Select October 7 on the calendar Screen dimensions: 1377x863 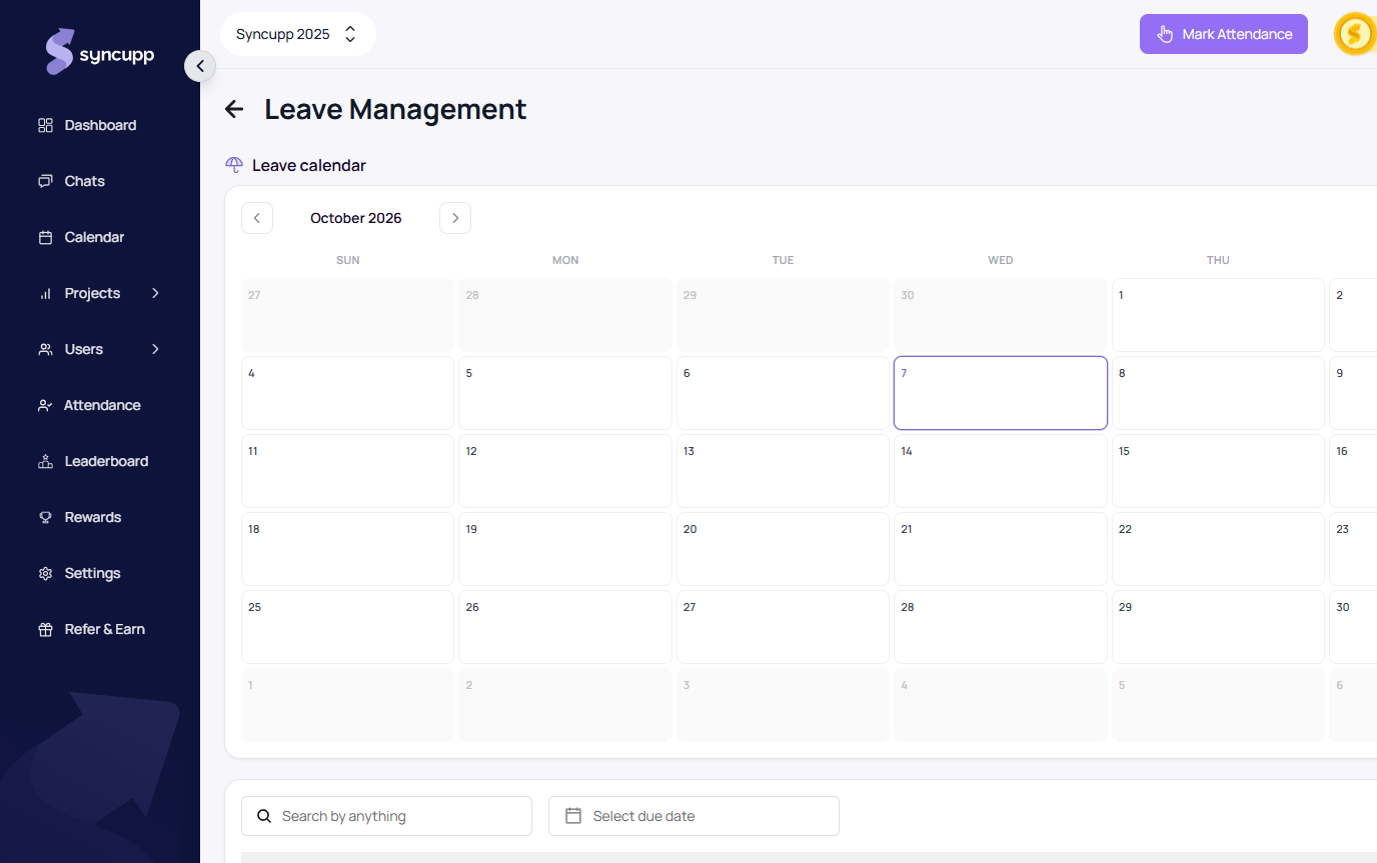[x=1000, y=393]
